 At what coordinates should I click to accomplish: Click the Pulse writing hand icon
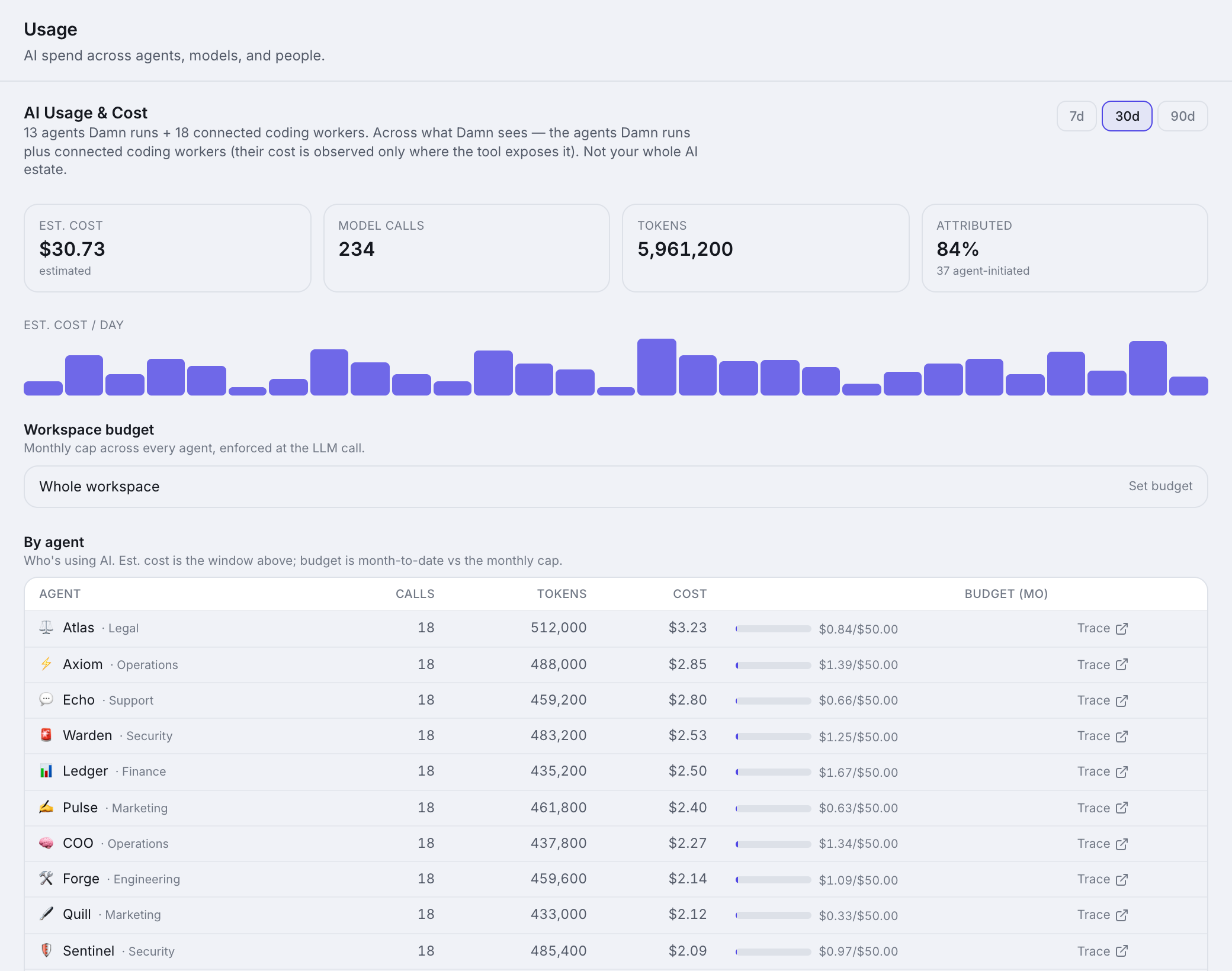click(x=46, y=807)
